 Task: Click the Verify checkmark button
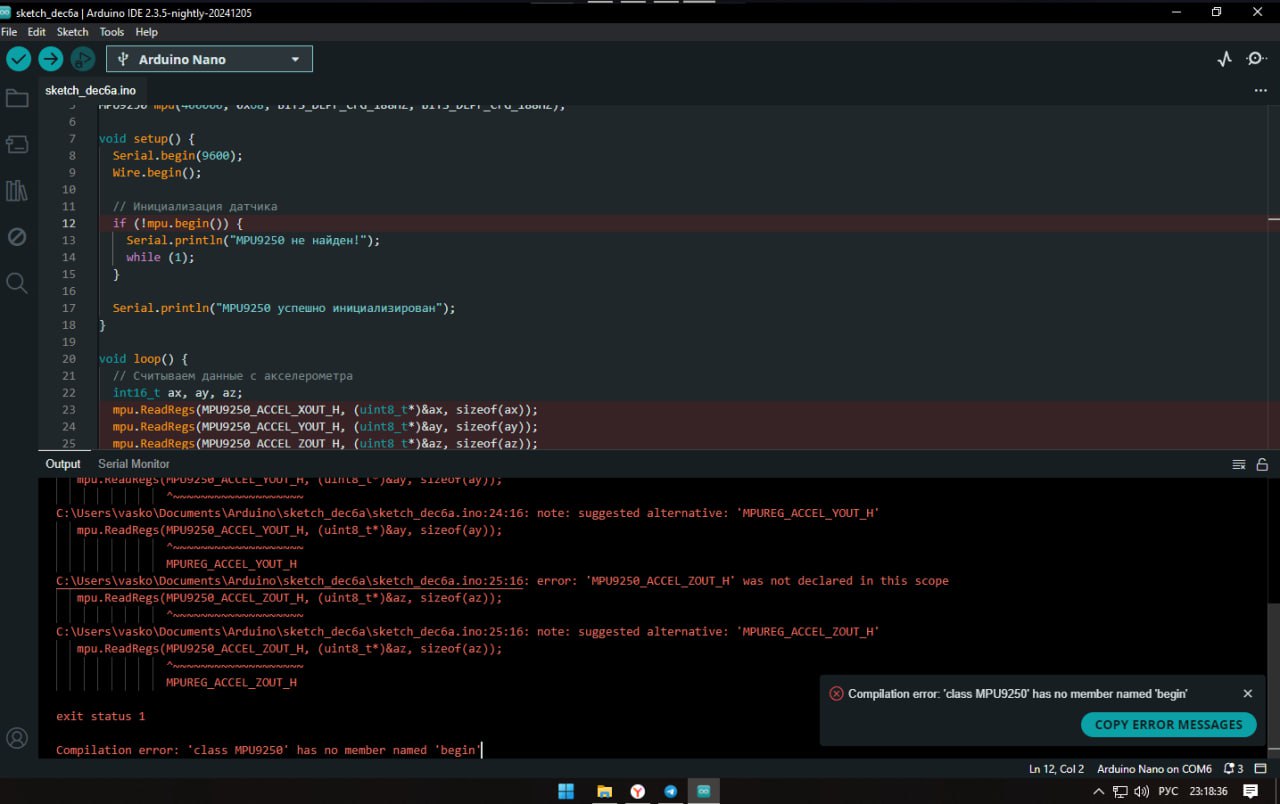pyautogui.click(x=19, y=59)
